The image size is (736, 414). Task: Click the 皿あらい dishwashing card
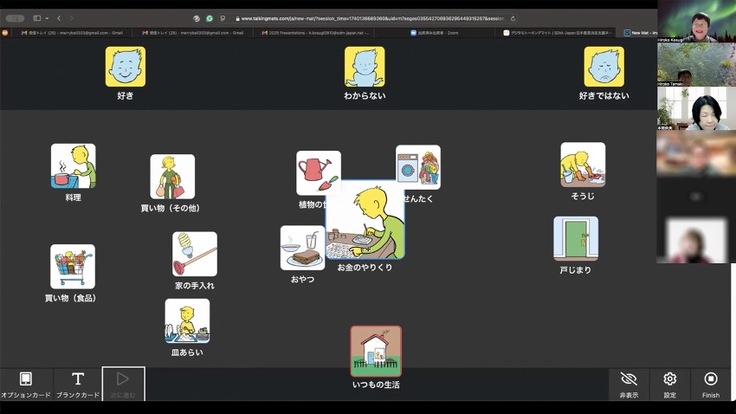click(x=187, y=321)
